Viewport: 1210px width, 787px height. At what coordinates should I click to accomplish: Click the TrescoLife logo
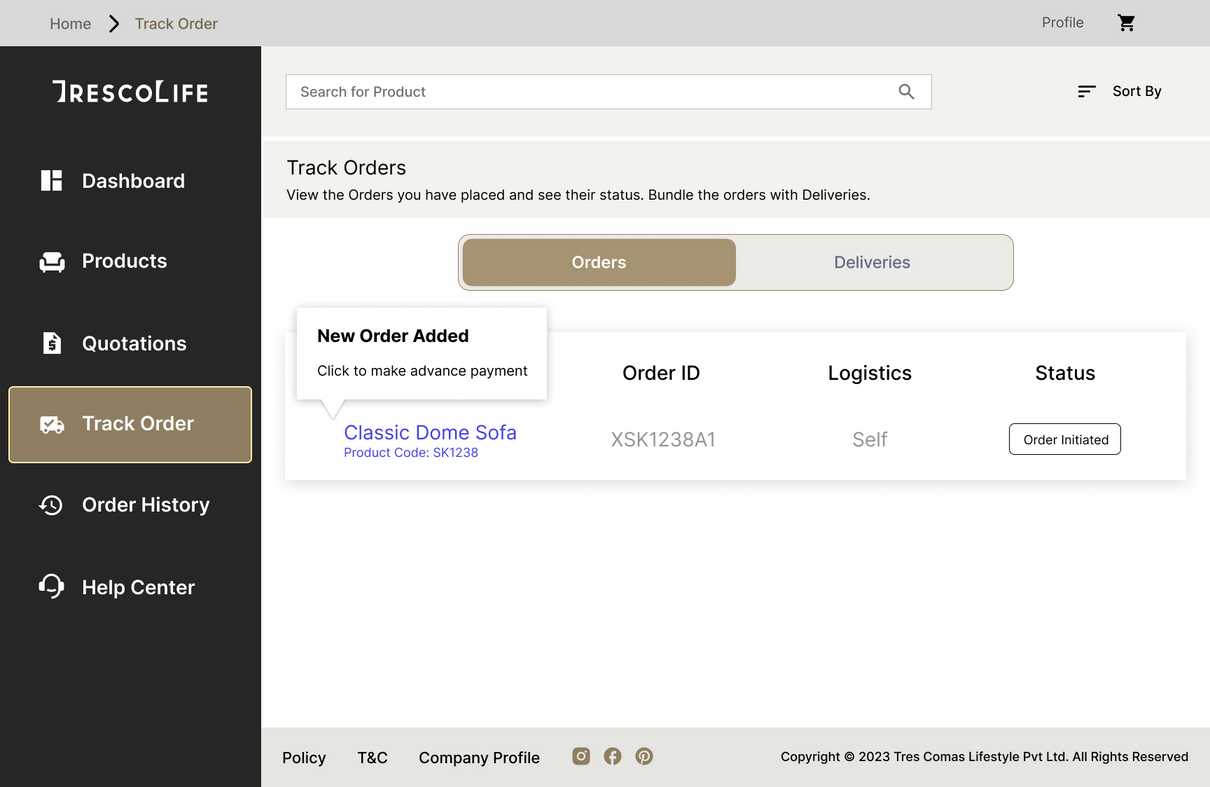[130, 92]
